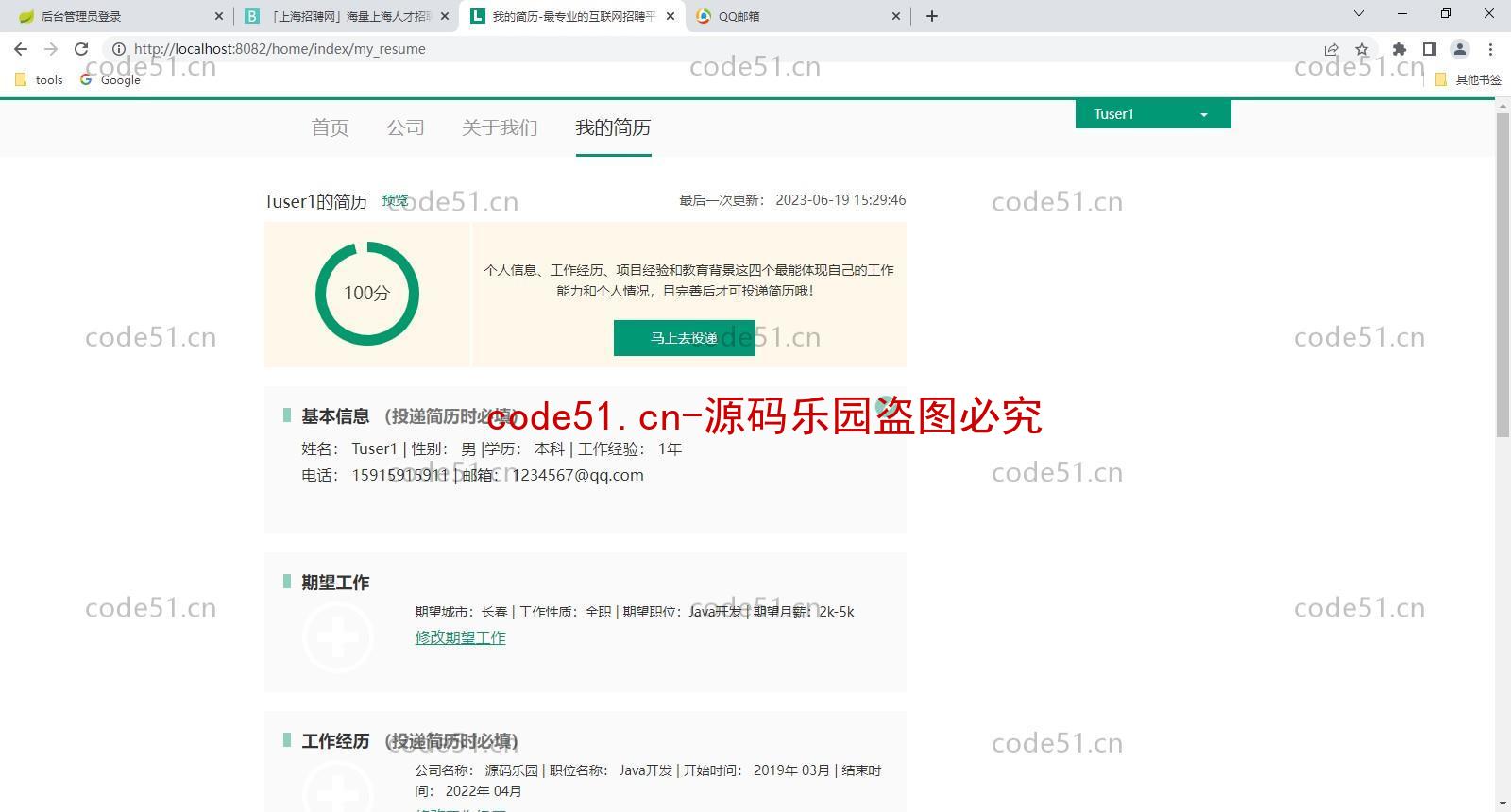Click the 期望月薪 2k-5k text
1511x812 pixels.
tap(804, 612)
